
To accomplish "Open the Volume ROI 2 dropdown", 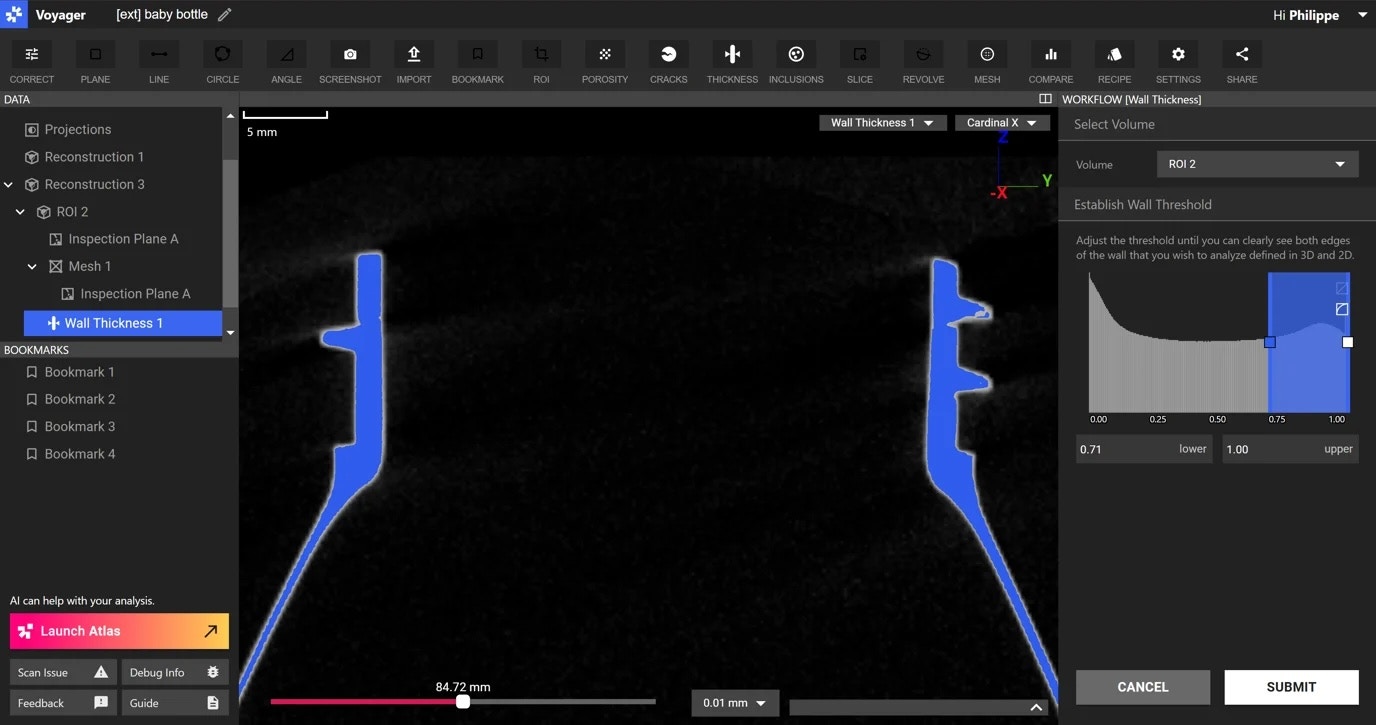I will point(1257,164).
